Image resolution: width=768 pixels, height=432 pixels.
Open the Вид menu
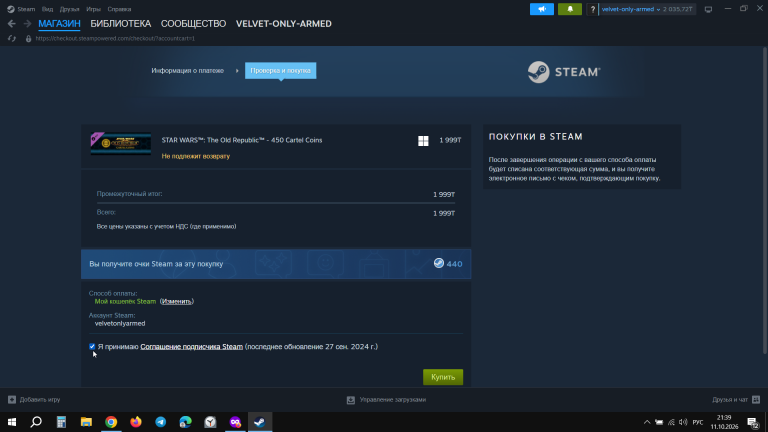pyautogui.click(x=48, y=9)
